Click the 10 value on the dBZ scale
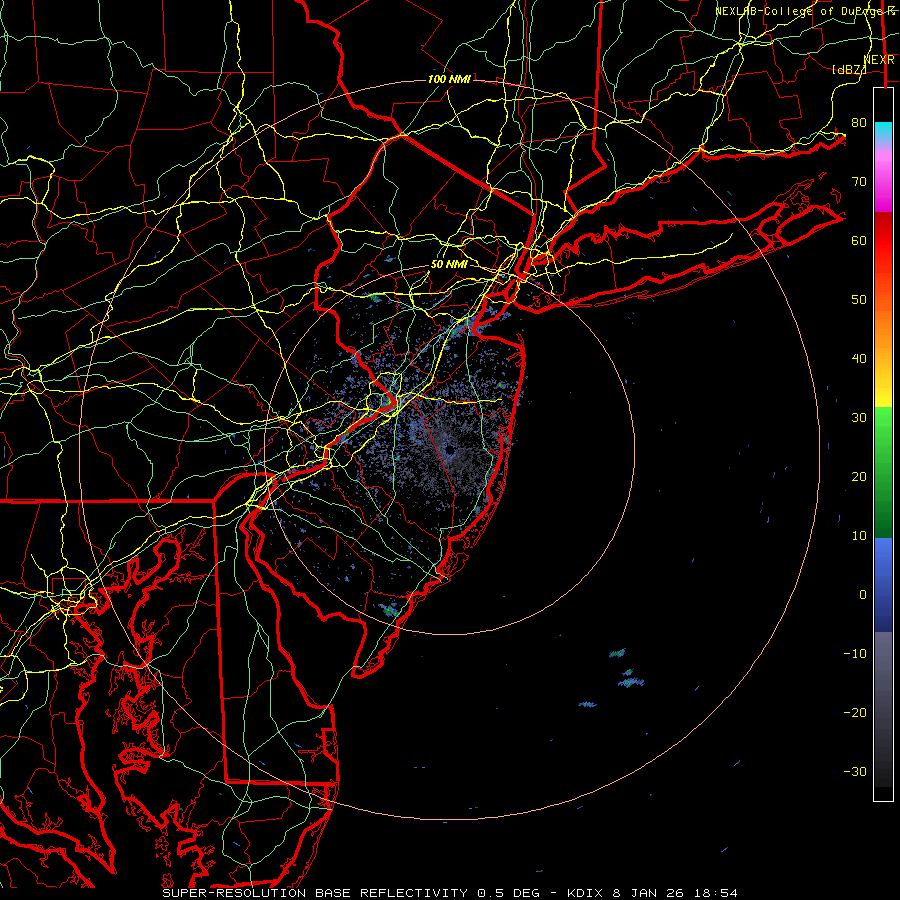The height and width of the screenshot is (900, 900). (x=859, y=536)
